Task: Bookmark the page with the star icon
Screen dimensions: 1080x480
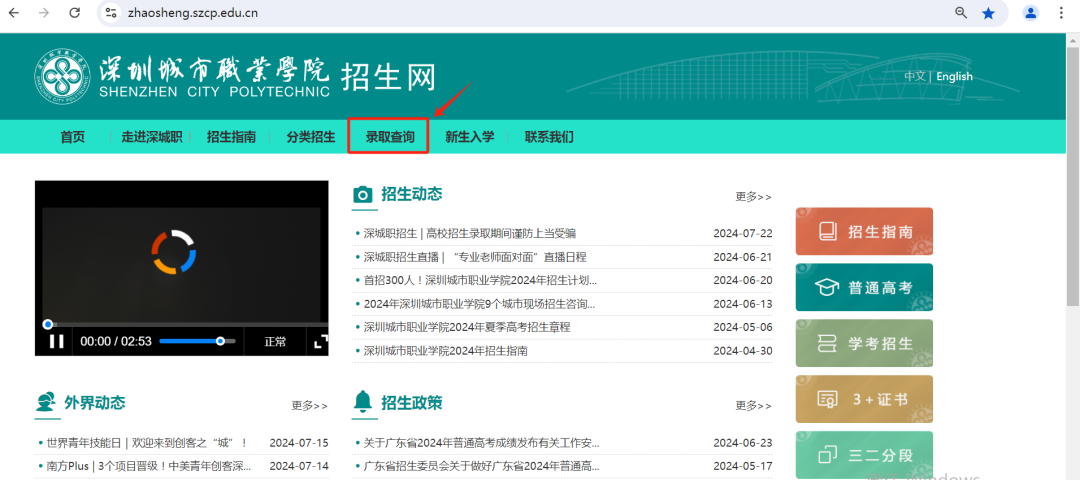Action: (x=988, y=12)
